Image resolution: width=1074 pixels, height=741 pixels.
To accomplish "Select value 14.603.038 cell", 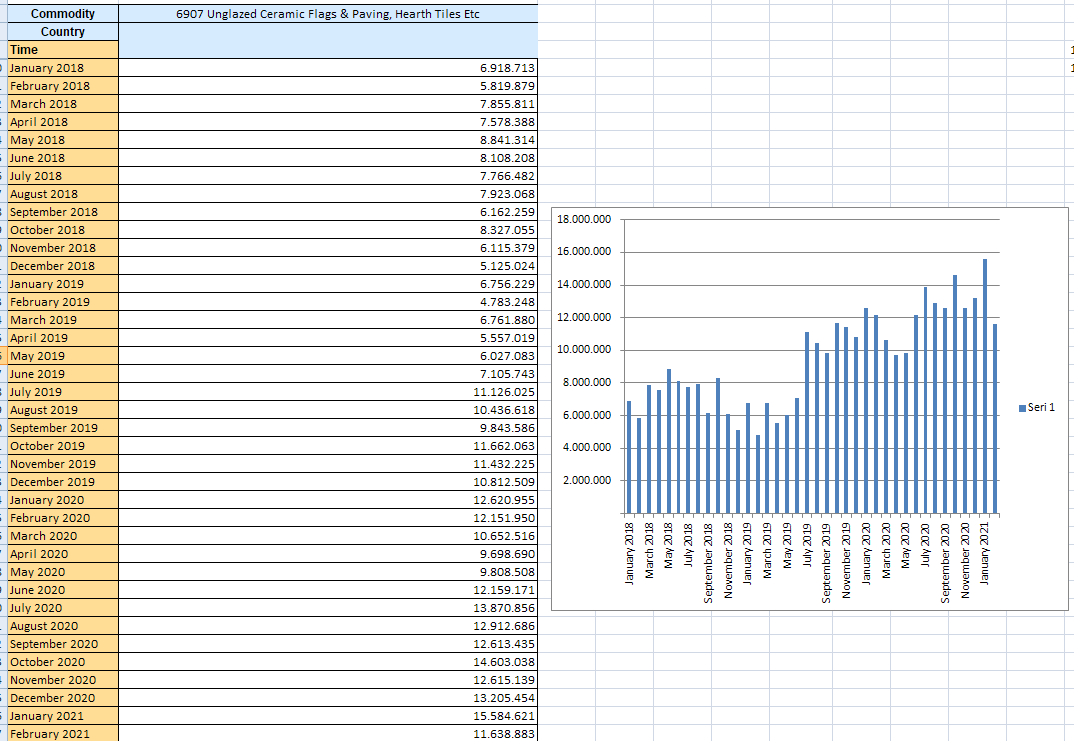I will point(328,662).
